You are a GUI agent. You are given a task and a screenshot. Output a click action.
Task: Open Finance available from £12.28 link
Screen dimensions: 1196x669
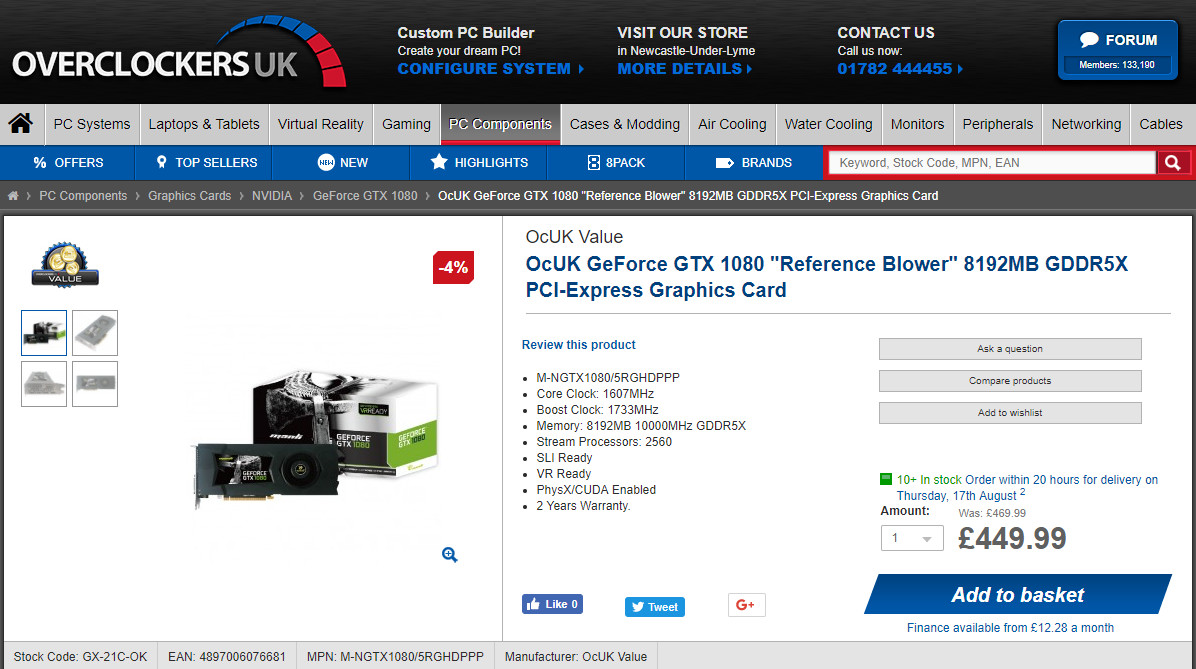coord(1010,628)
